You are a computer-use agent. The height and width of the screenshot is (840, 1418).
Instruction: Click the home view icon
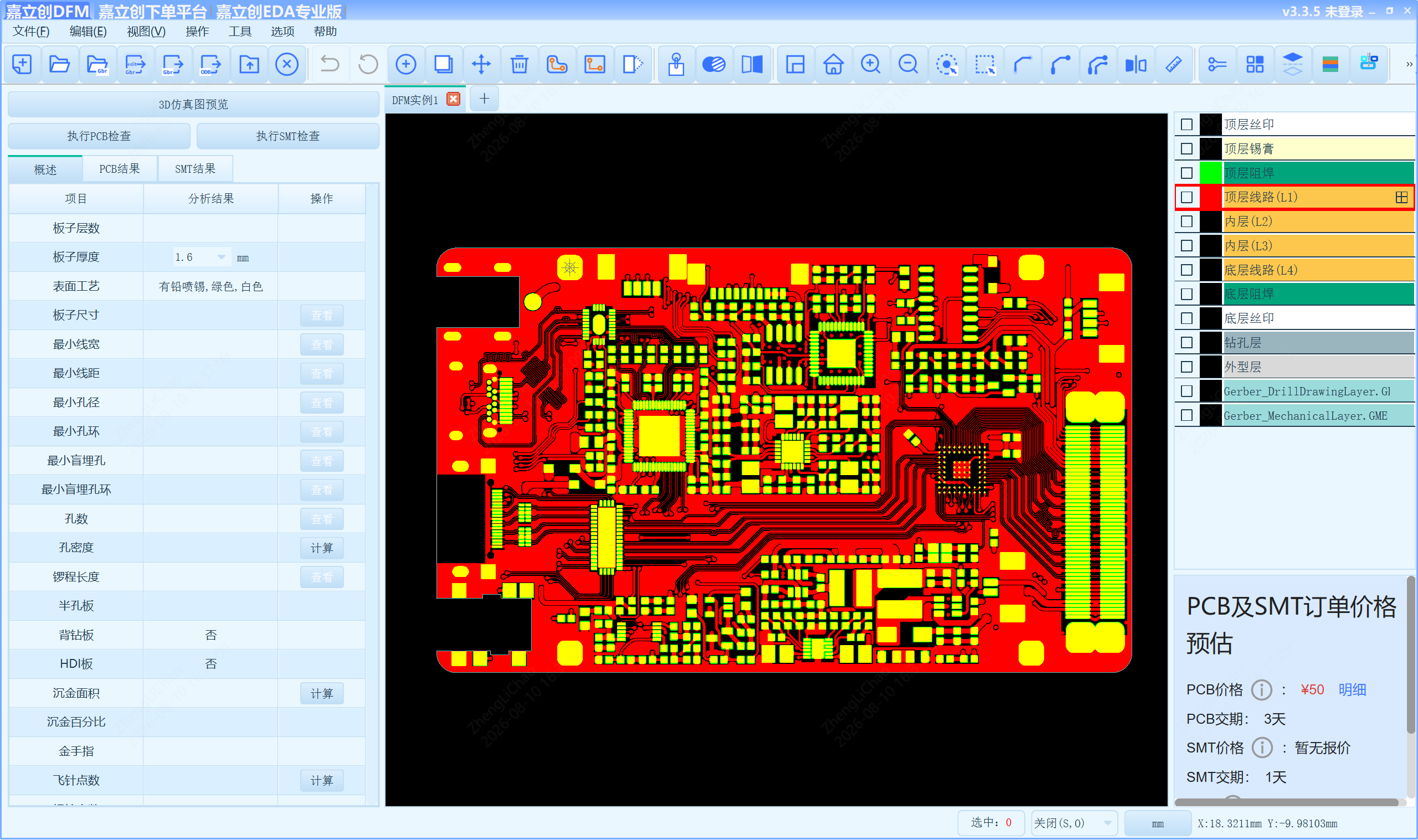[833, 64]
